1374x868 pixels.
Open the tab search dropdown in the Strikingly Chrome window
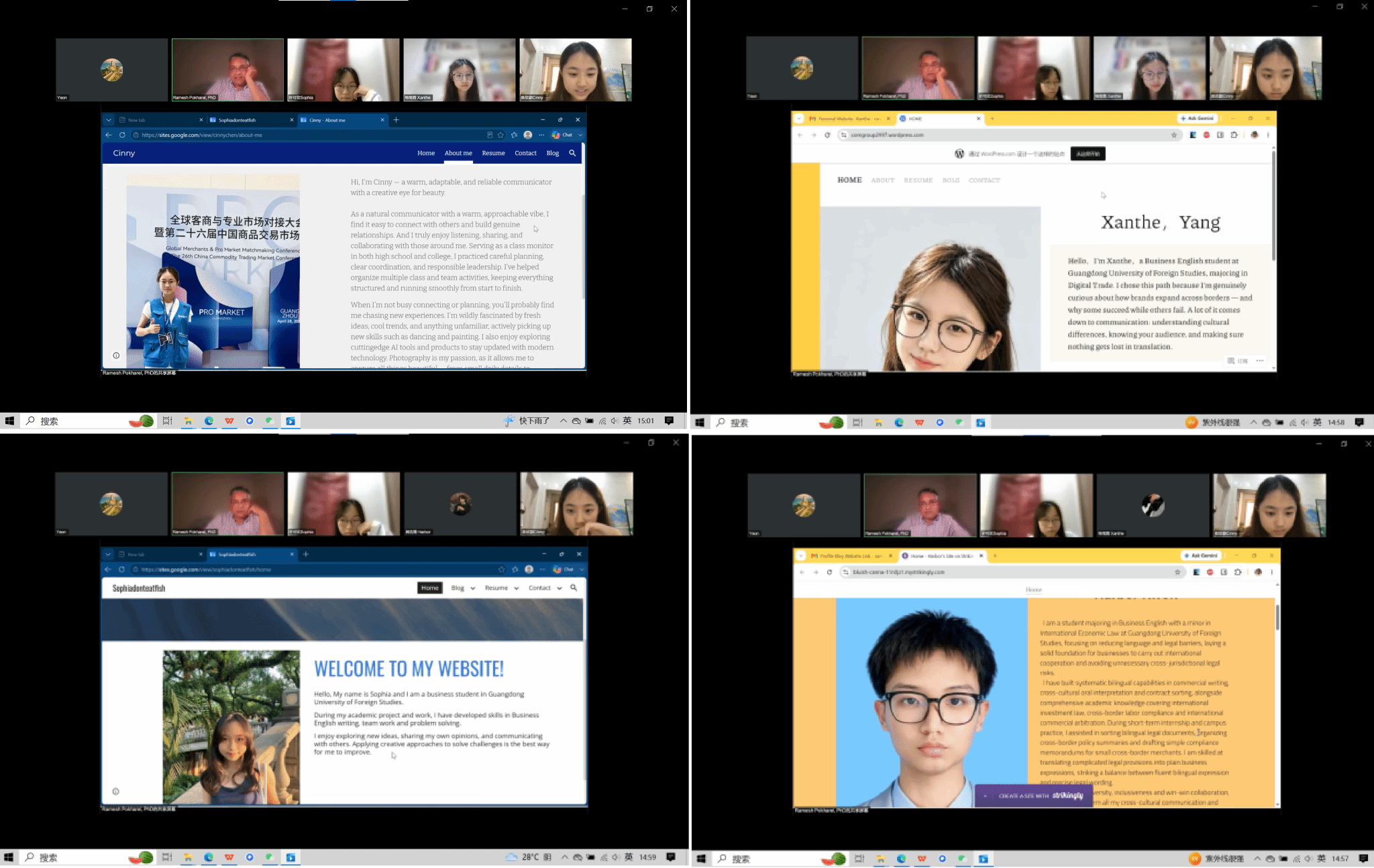click(800, 556)
